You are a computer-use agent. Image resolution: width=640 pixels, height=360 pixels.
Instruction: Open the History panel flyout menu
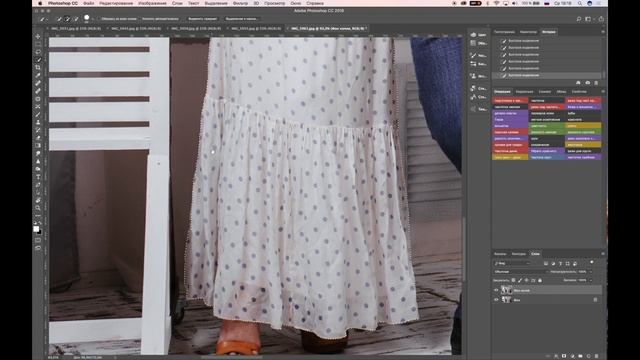603,32
